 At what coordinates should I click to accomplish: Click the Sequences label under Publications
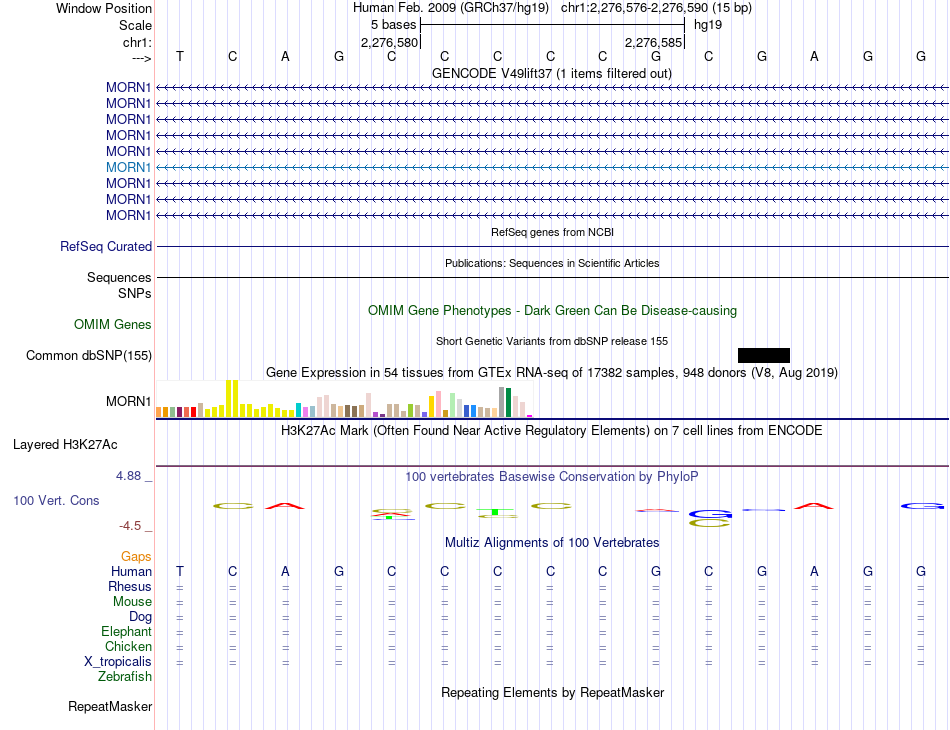pos(119,277)
